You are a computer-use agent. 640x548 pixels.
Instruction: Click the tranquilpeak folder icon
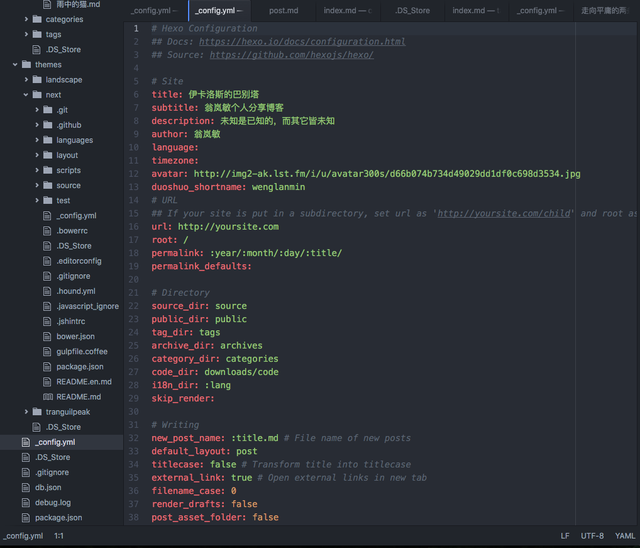click(x=37, y=412)
